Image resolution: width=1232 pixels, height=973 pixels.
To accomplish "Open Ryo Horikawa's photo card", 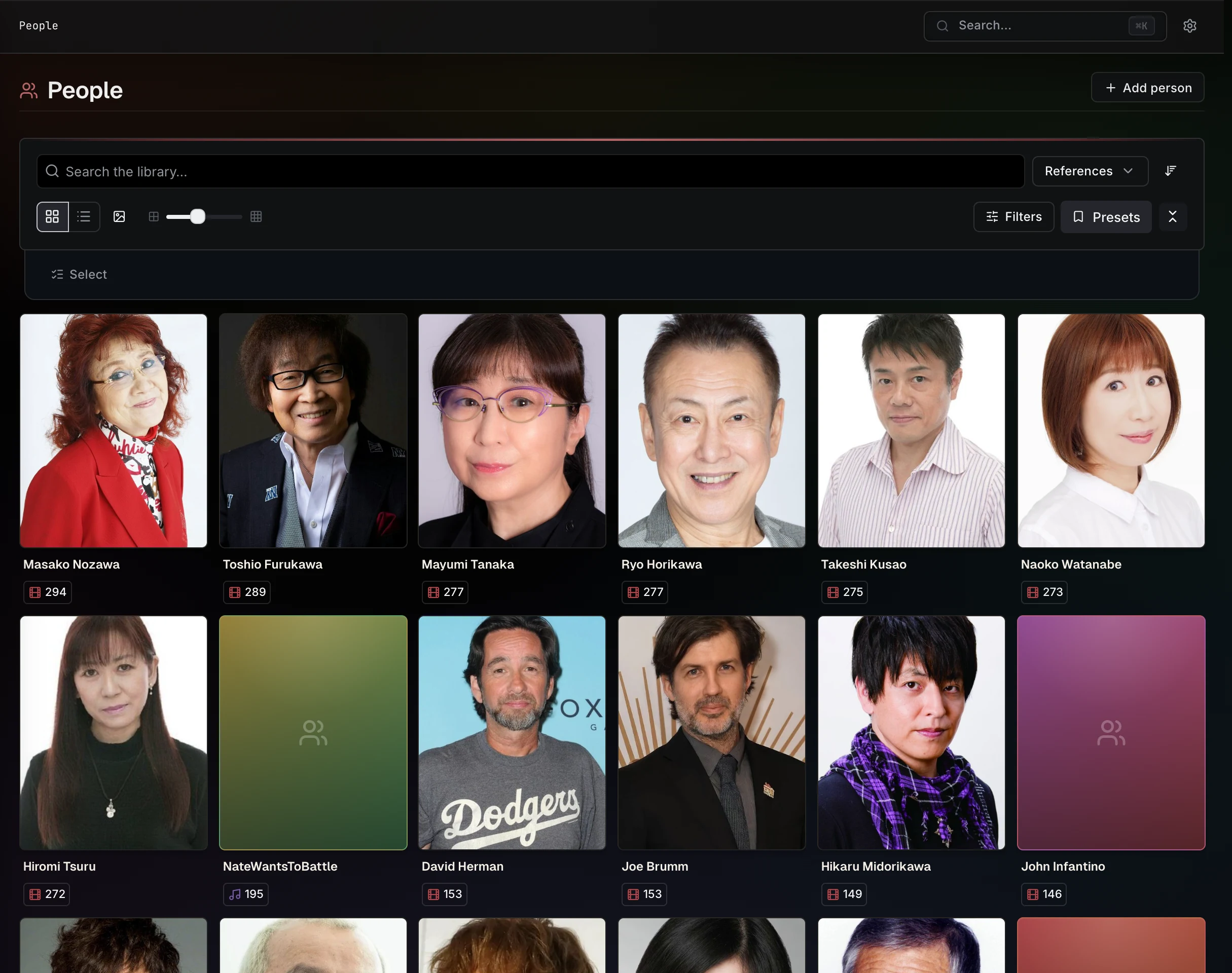I will [712, 431].
